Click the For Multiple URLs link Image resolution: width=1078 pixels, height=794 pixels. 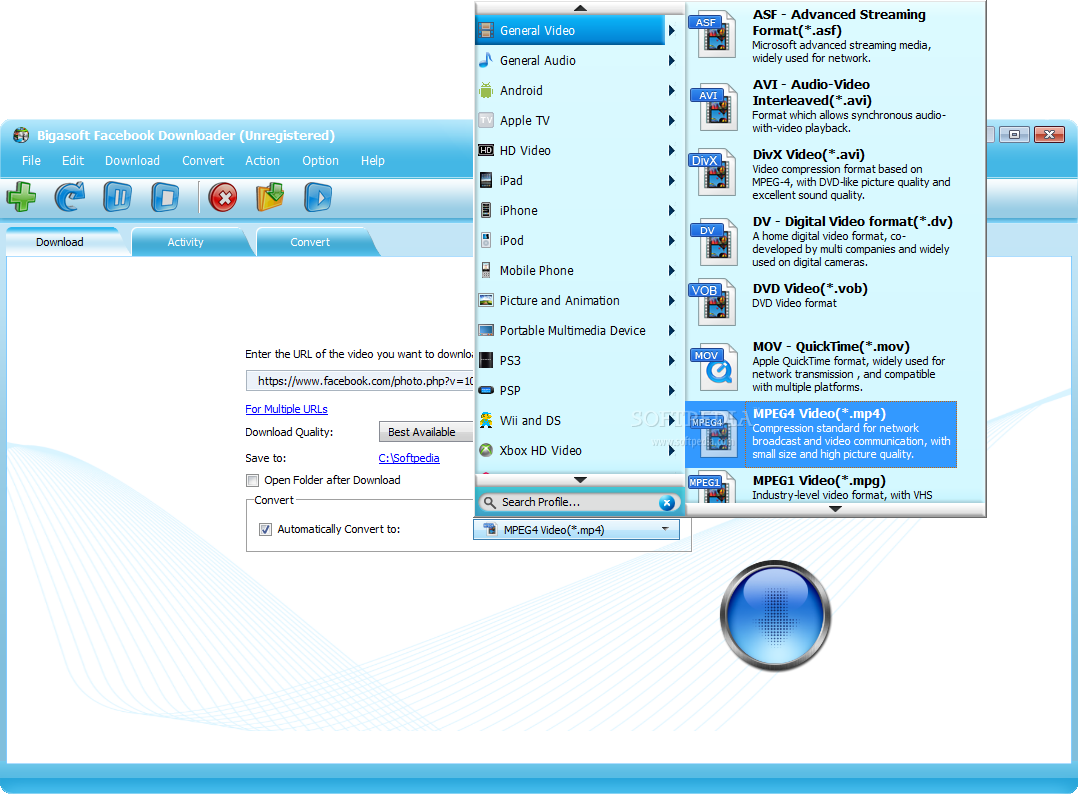pos(286,409)
